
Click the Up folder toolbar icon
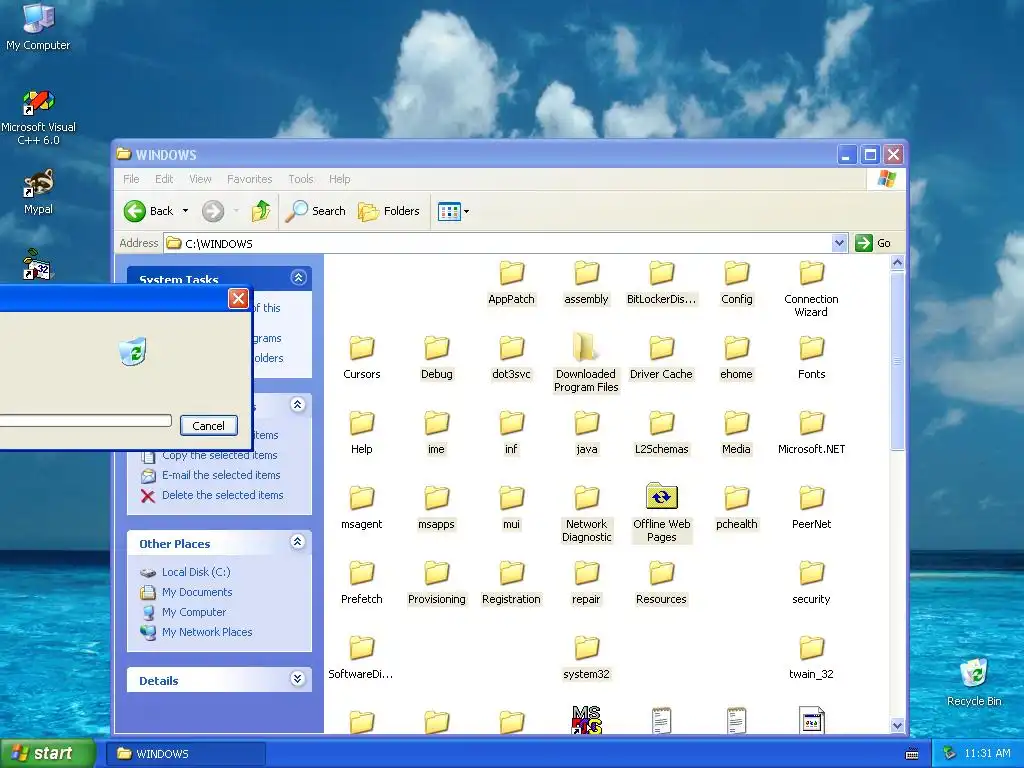(261, 211)
